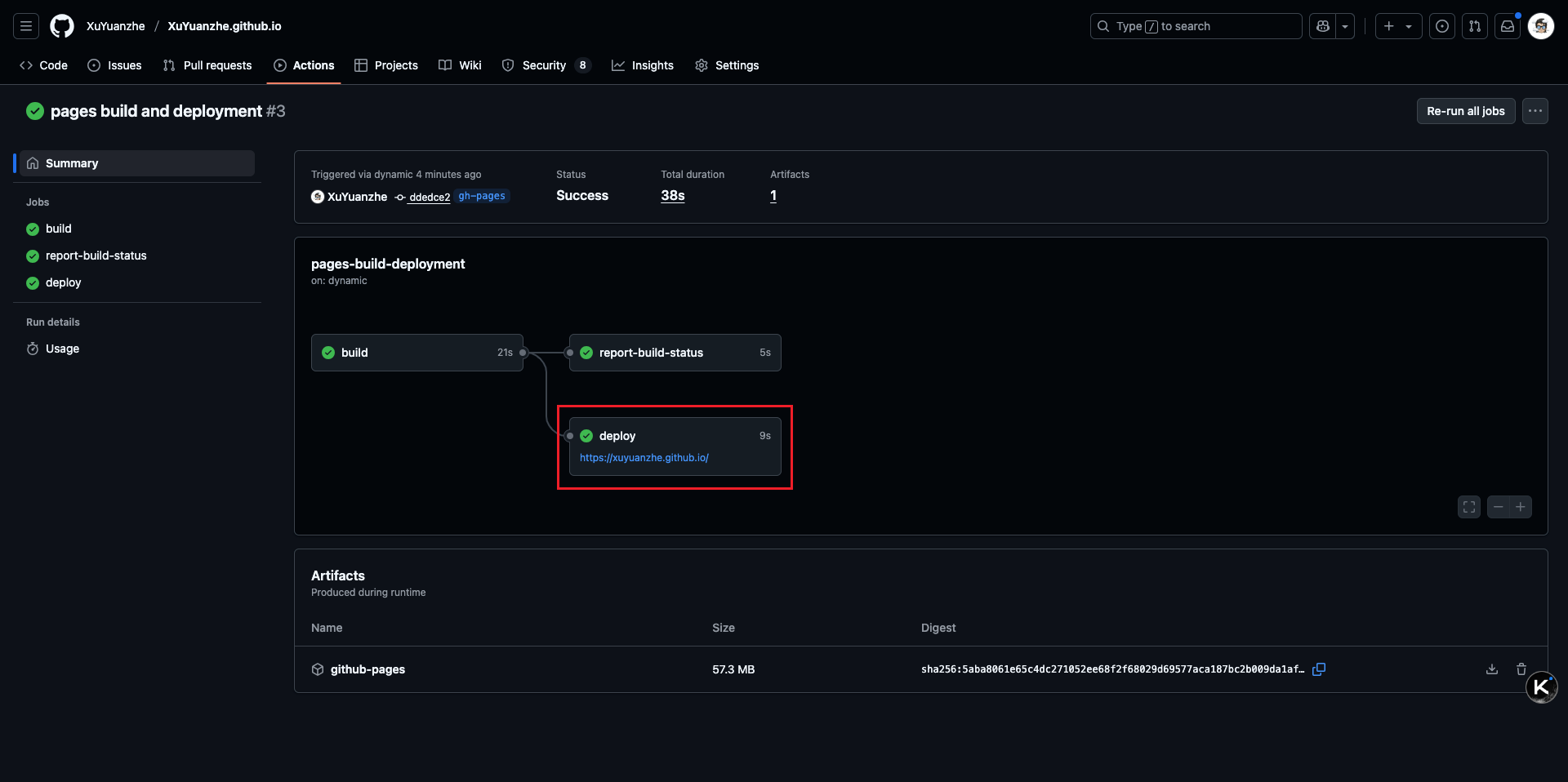The width and height of the screenshot is (1568, 782).
Task: Click the search bar field
Action: [x=1196, y=26]
